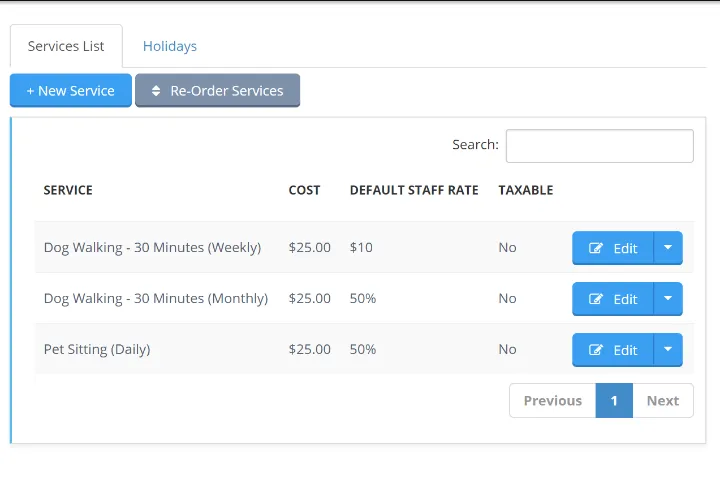Select the 'Dog Walking - 30 Minutes (Weekly)' text
Image resolution: width=720 pixels, height=479 pixels.
(x=152, y=248)
